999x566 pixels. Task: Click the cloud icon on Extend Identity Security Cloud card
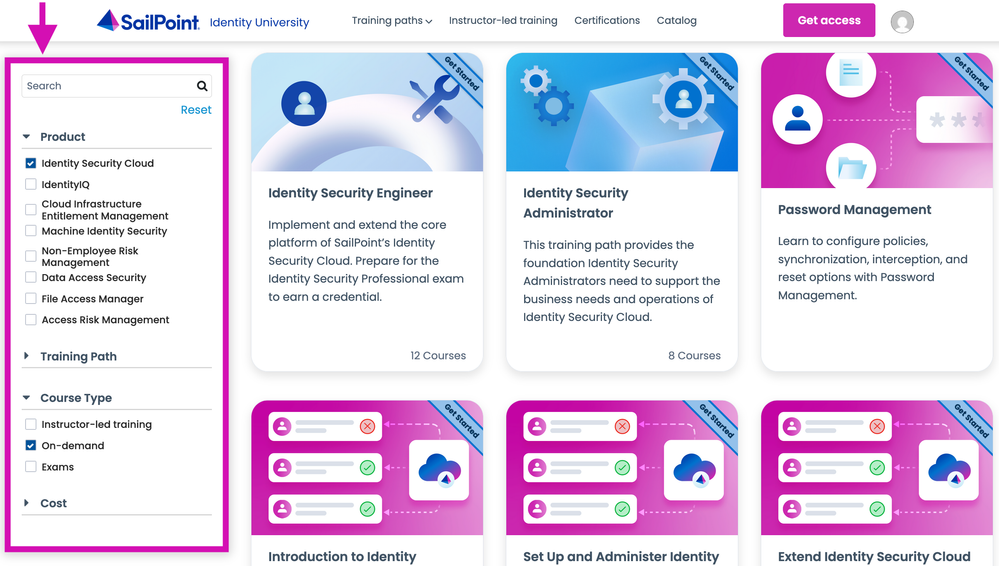point(949,468)
